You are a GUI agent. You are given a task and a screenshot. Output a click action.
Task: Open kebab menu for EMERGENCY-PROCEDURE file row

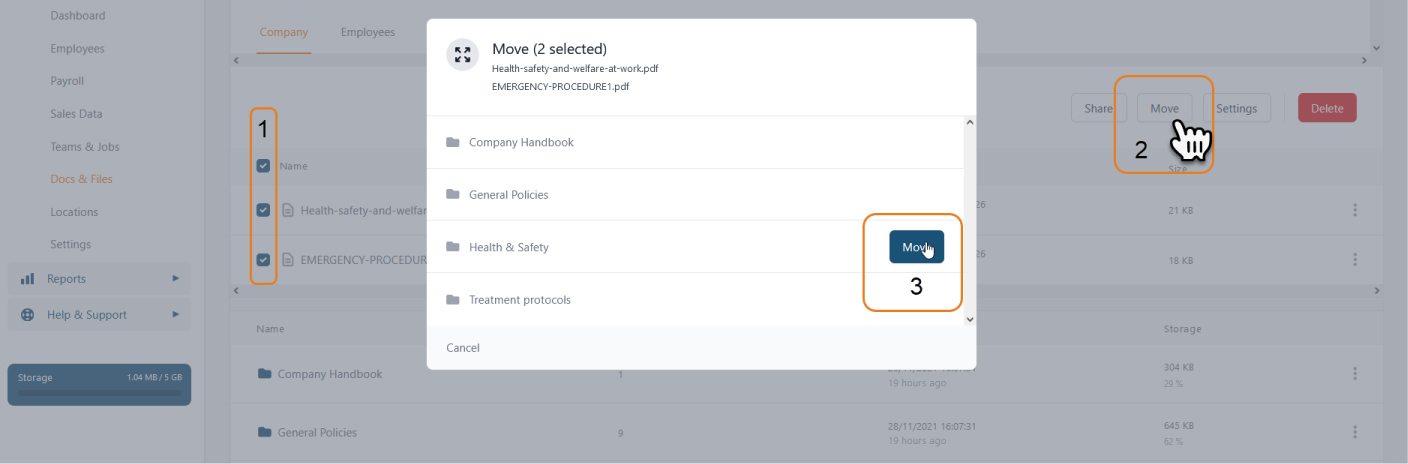(1355, 259)
